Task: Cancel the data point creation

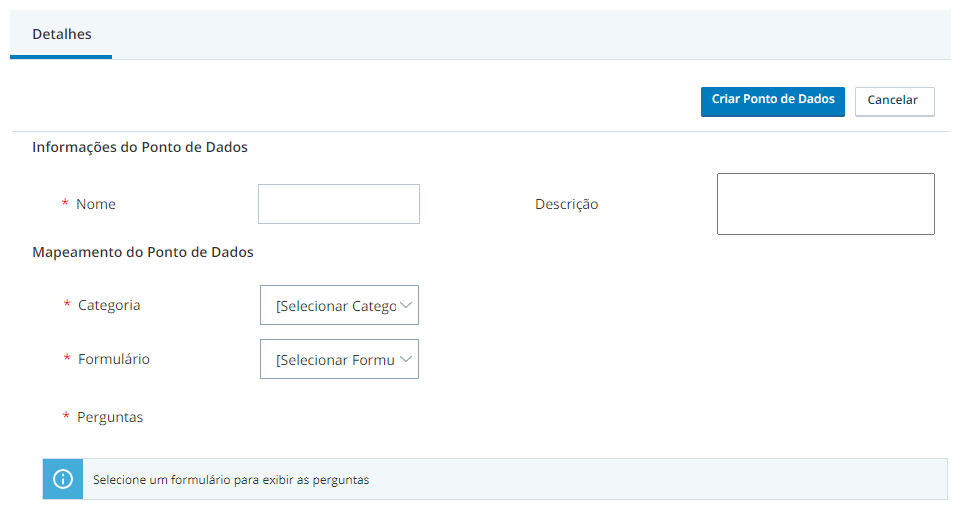Action: point(894,101)
